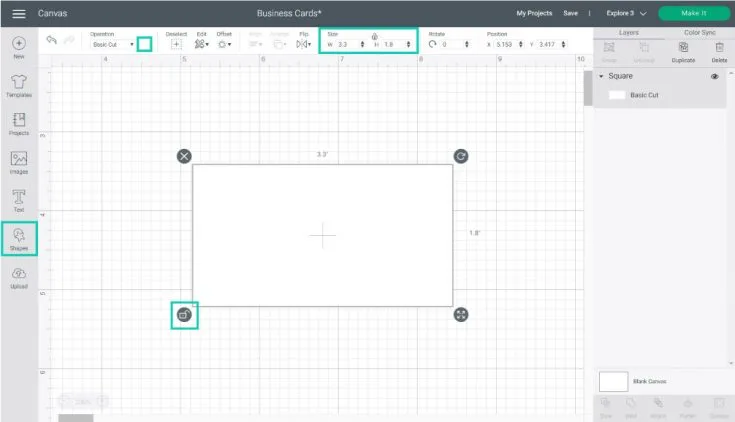Screen dimensions: 735x422
Task: Click the unlock proportions handle on shape
Action: 183,315
